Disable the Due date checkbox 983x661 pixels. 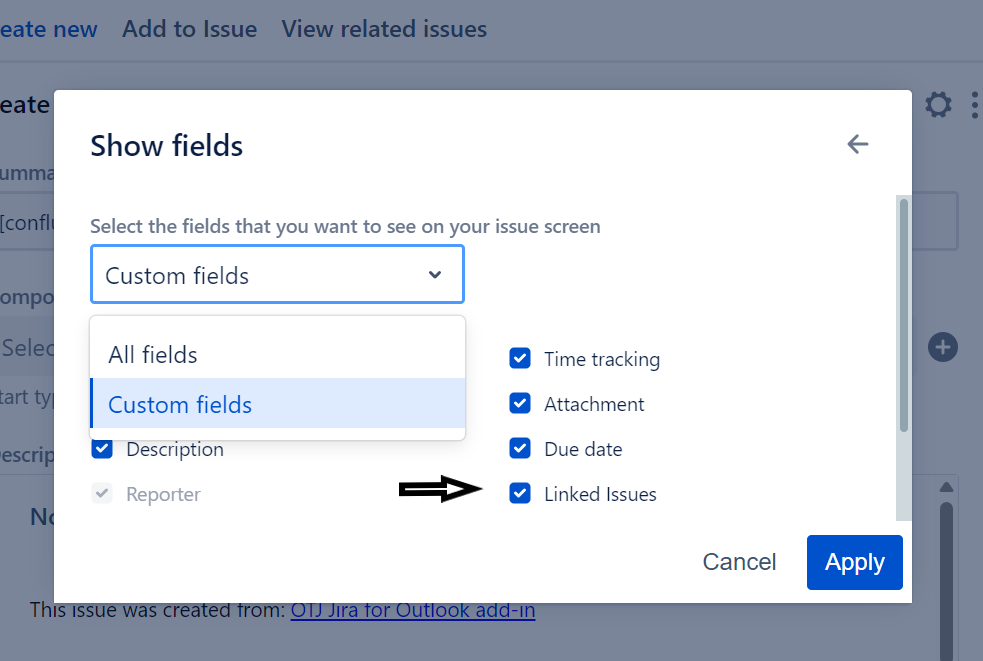(520, 449)
